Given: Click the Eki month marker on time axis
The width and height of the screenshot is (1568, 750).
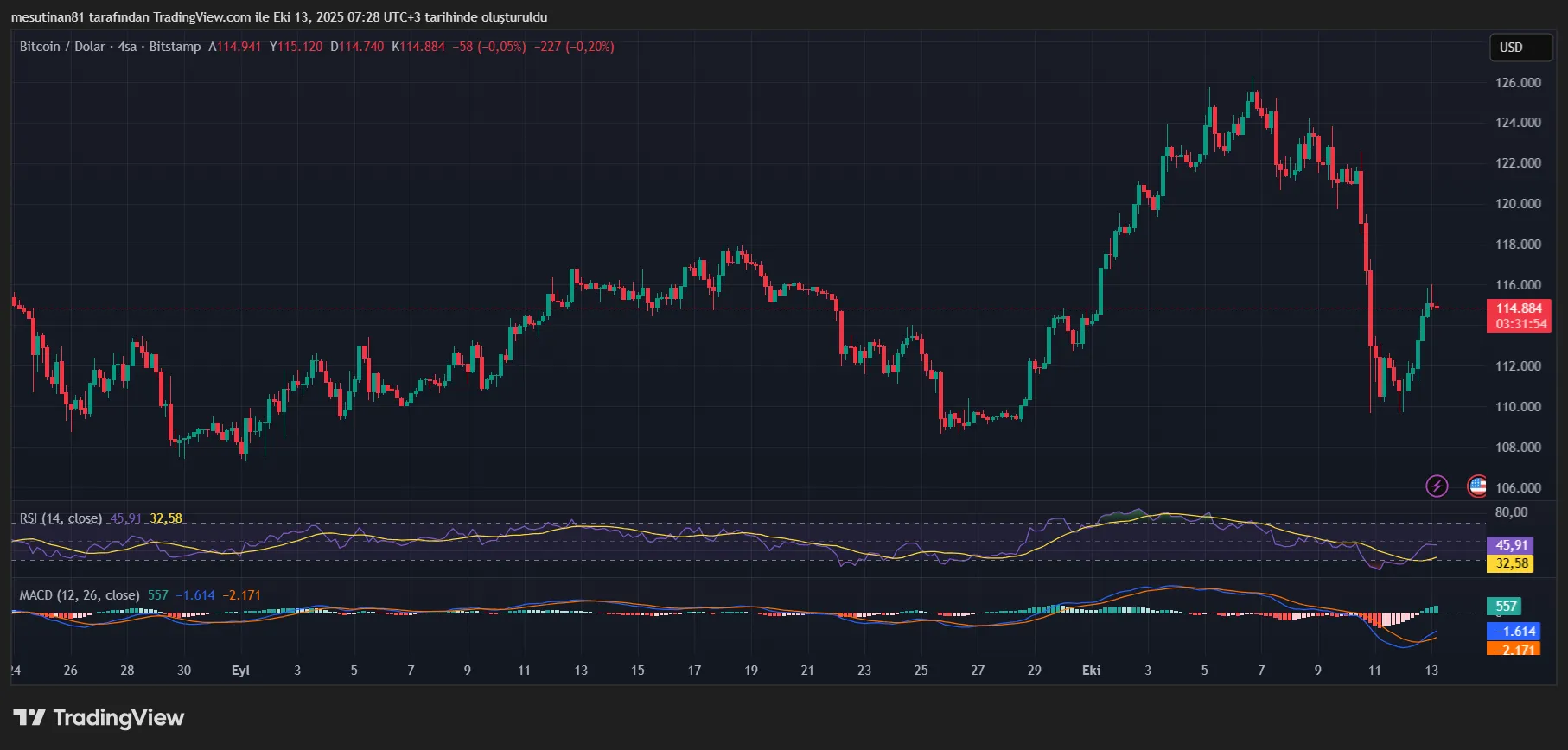Looking at the screenshot, I should click(x=1091, y=671).
